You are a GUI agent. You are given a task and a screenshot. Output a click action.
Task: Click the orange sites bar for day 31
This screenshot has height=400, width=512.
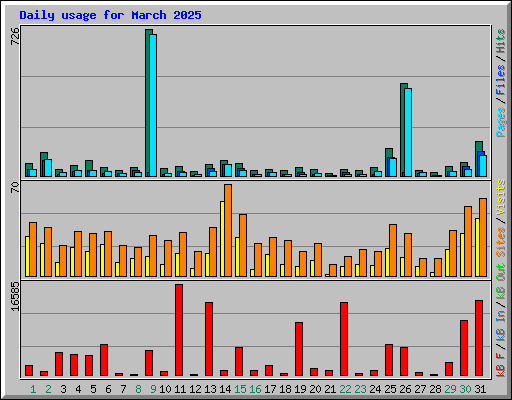[x=483, y=237]
